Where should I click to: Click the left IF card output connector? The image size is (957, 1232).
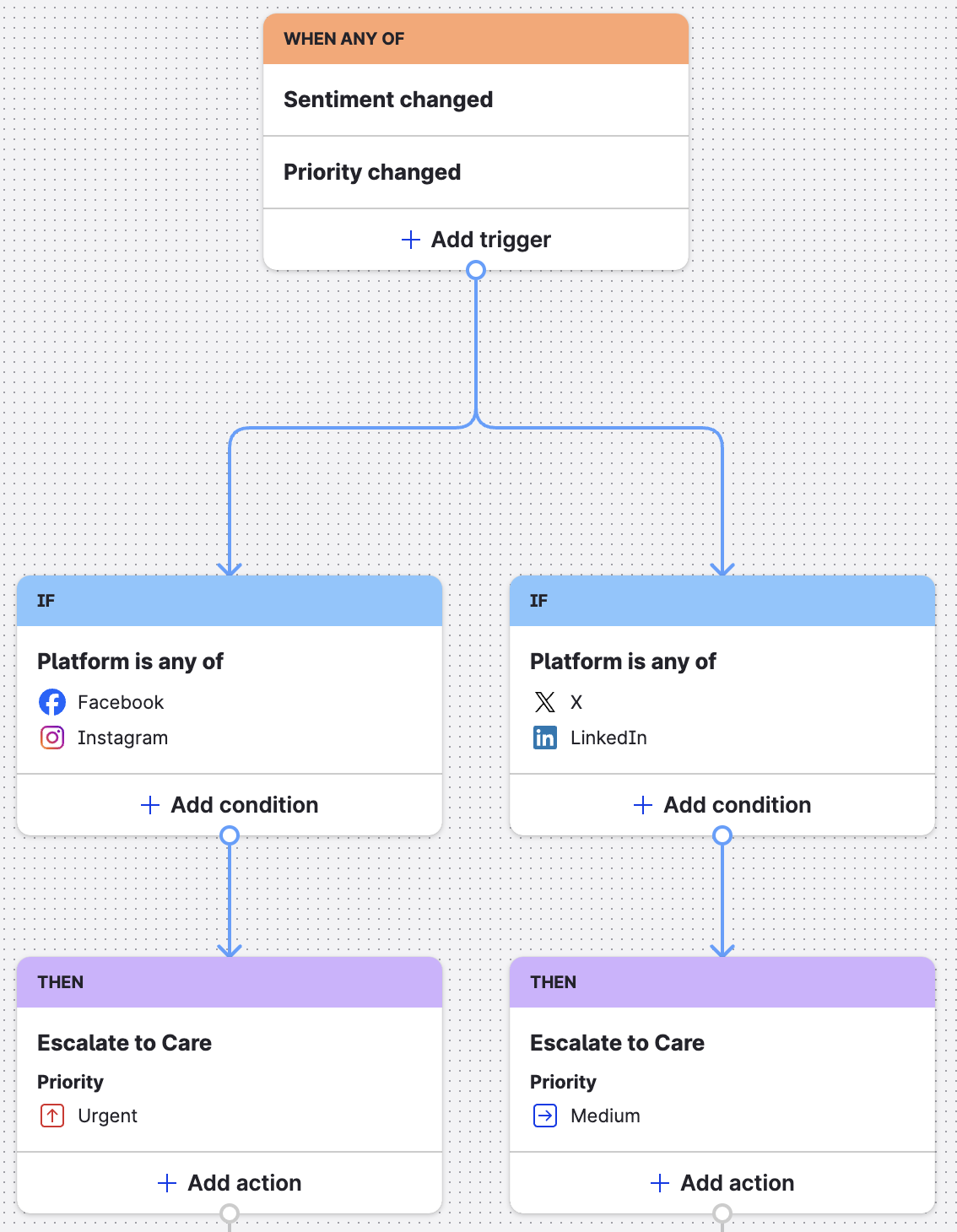(x=230, y=835)
